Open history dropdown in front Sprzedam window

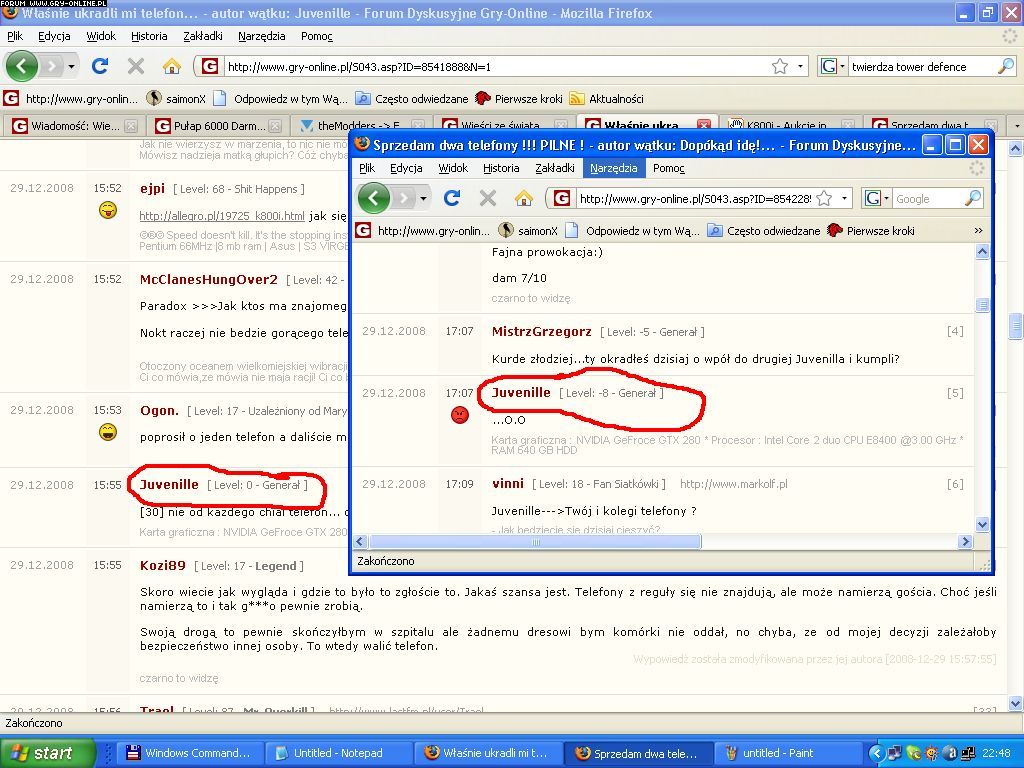coord(423,199)
